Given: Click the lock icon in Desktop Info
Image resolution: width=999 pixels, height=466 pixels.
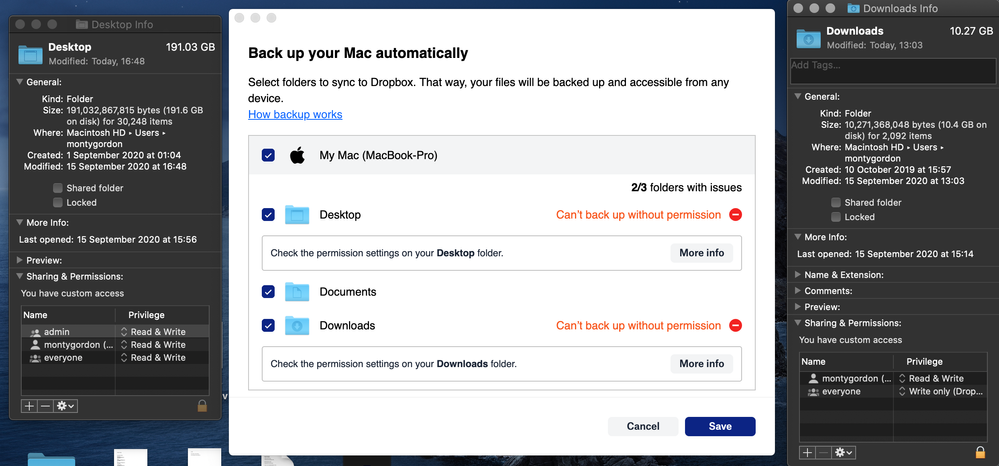Looking at the screenshot, I should tap(203, 406).
